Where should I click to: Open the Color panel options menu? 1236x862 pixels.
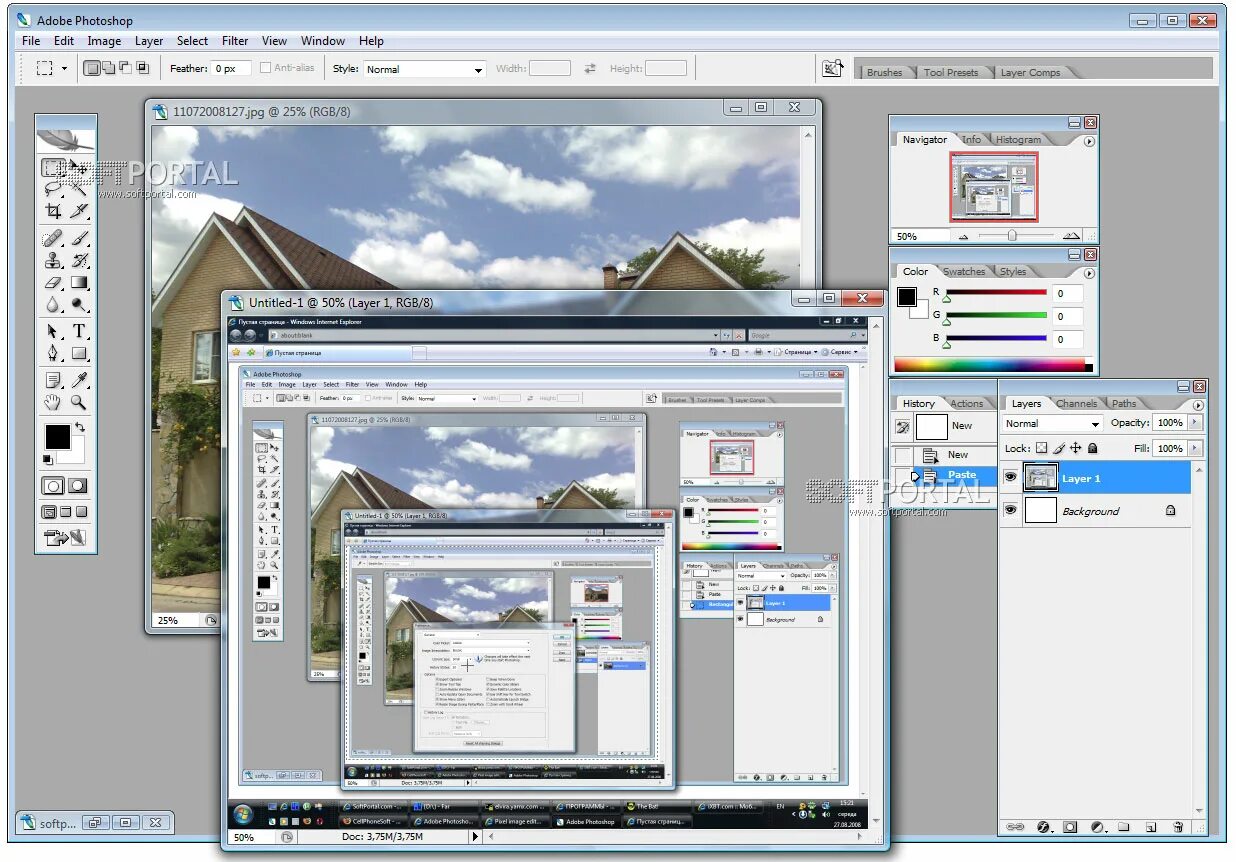(1089, 273)
